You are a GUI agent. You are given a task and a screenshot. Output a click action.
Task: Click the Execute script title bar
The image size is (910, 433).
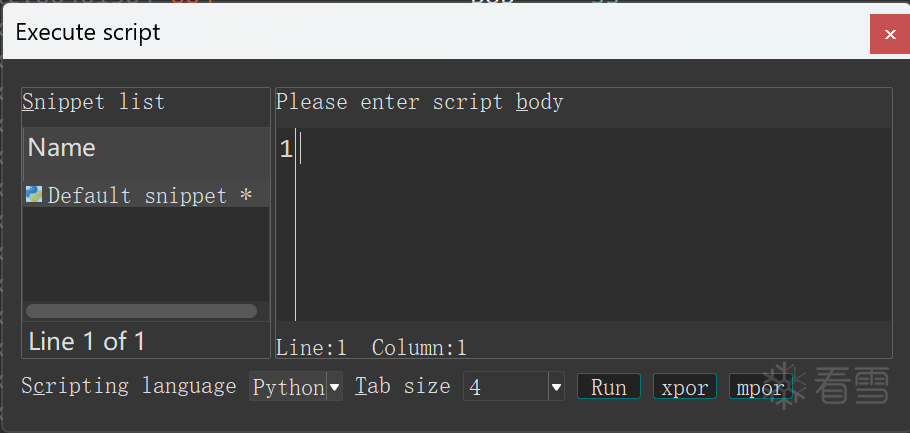pos(400,33)
